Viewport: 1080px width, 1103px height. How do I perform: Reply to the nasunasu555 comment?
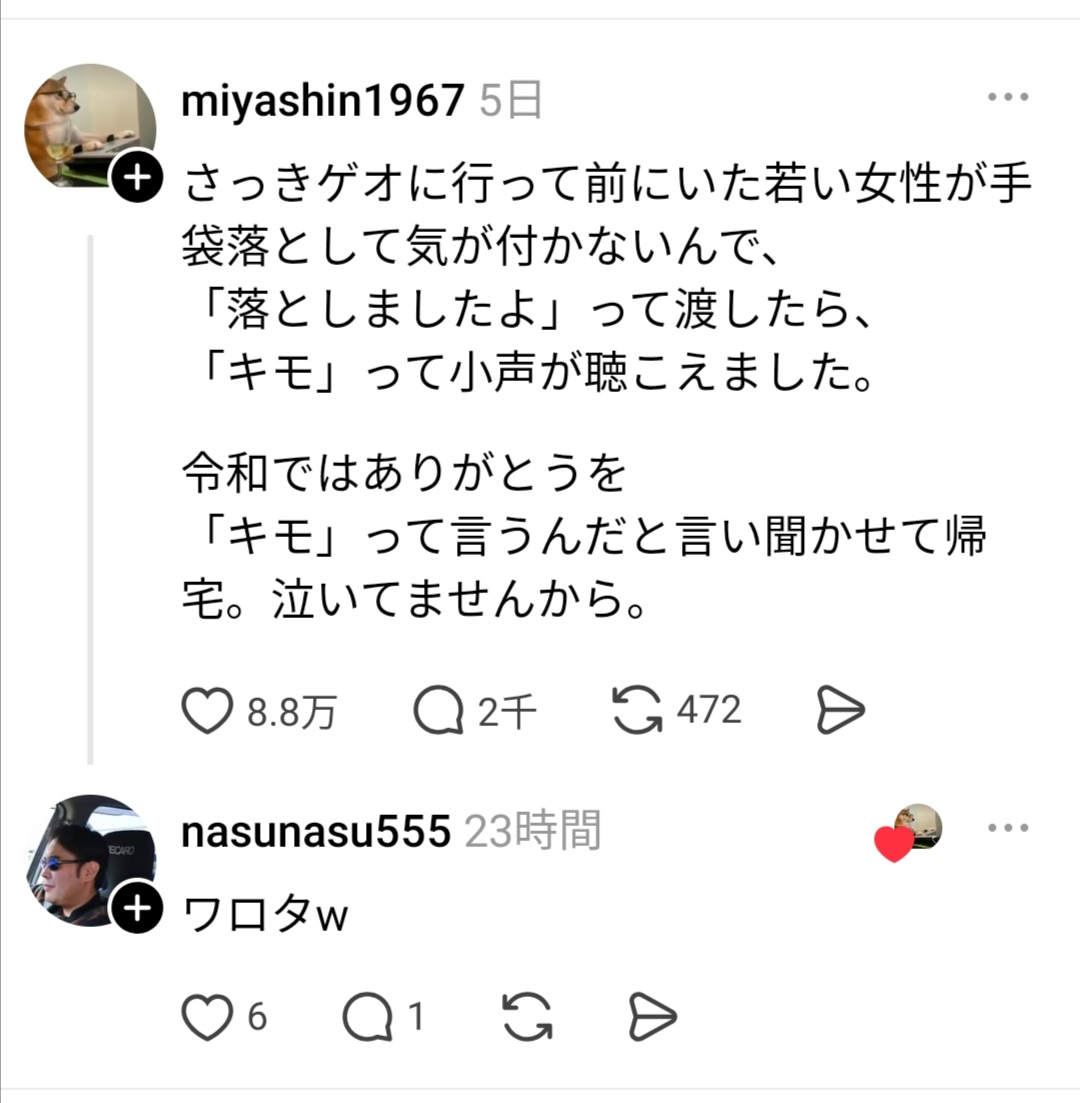367,1017
